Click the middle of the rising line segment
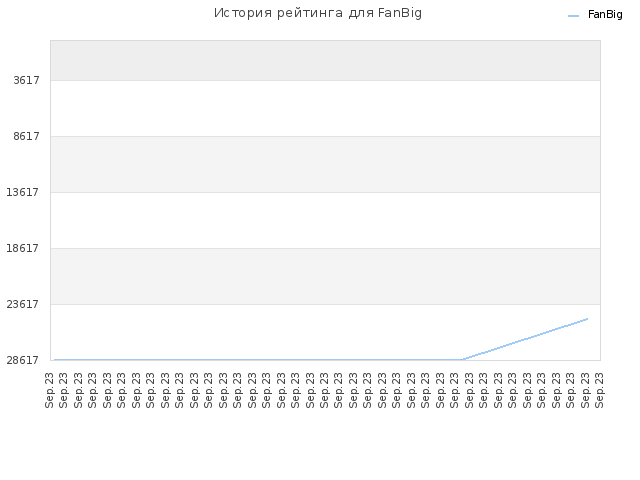Screen dimensions: 640x480 (x=525, y=339)
